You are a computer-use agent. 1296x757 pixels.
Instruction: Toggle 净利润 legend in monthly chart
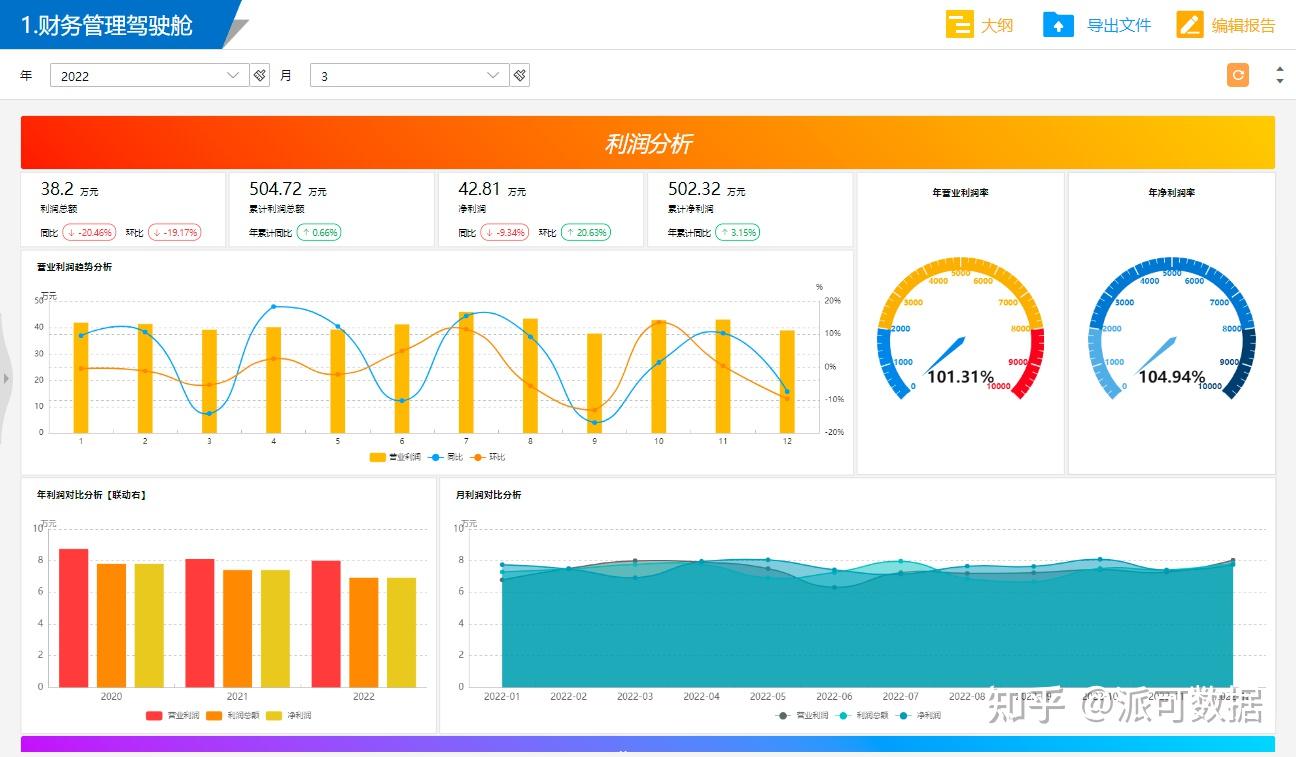(x=919, y=715)
